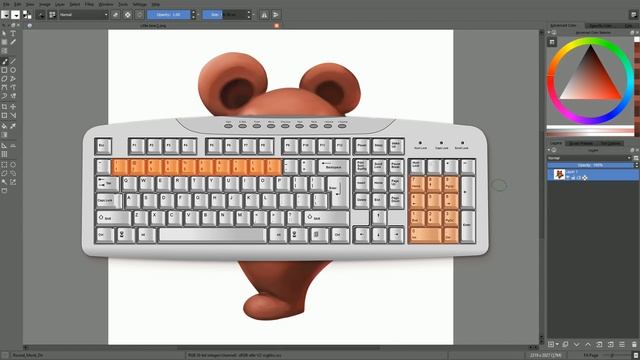Open the brush editor from the toolbar
The width and height of the screenshot is (640, 360).
(41, 15)
